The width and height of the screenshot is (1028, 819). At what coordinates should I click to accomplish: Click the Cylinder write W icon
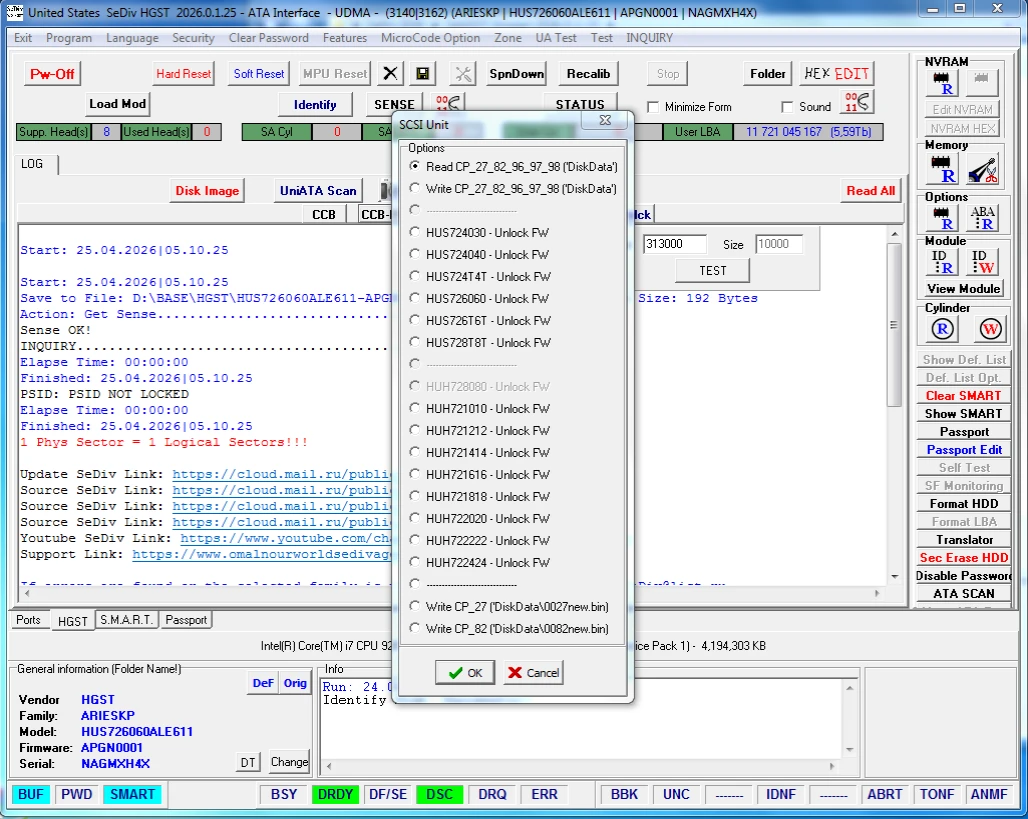click(x=989, y=329)
